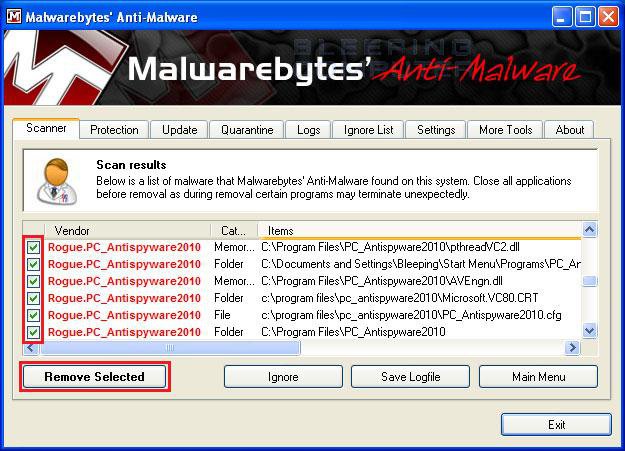
Task: Sort by the Cat... column header
Action: pos(234,230)
